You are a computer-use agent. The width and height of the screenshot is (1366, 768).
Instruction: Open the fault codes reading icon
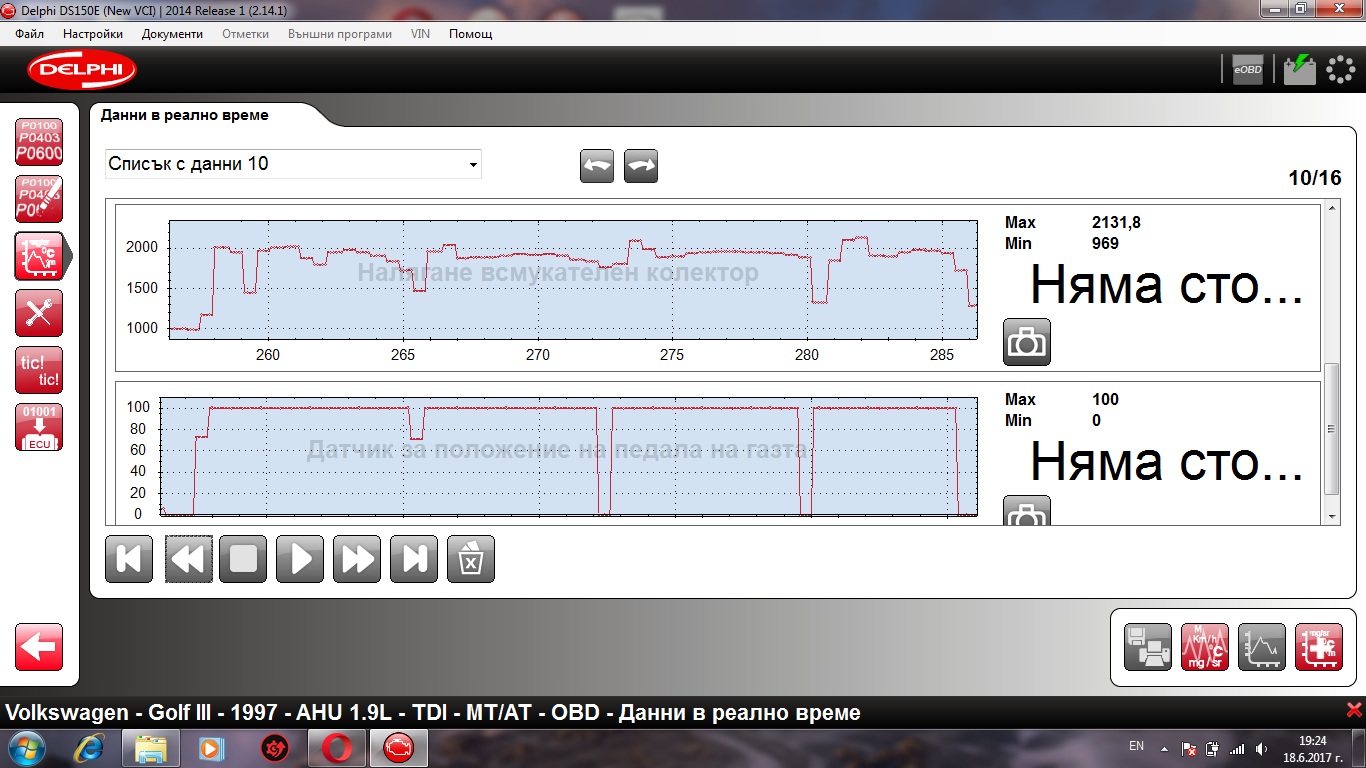coord(39,142)
